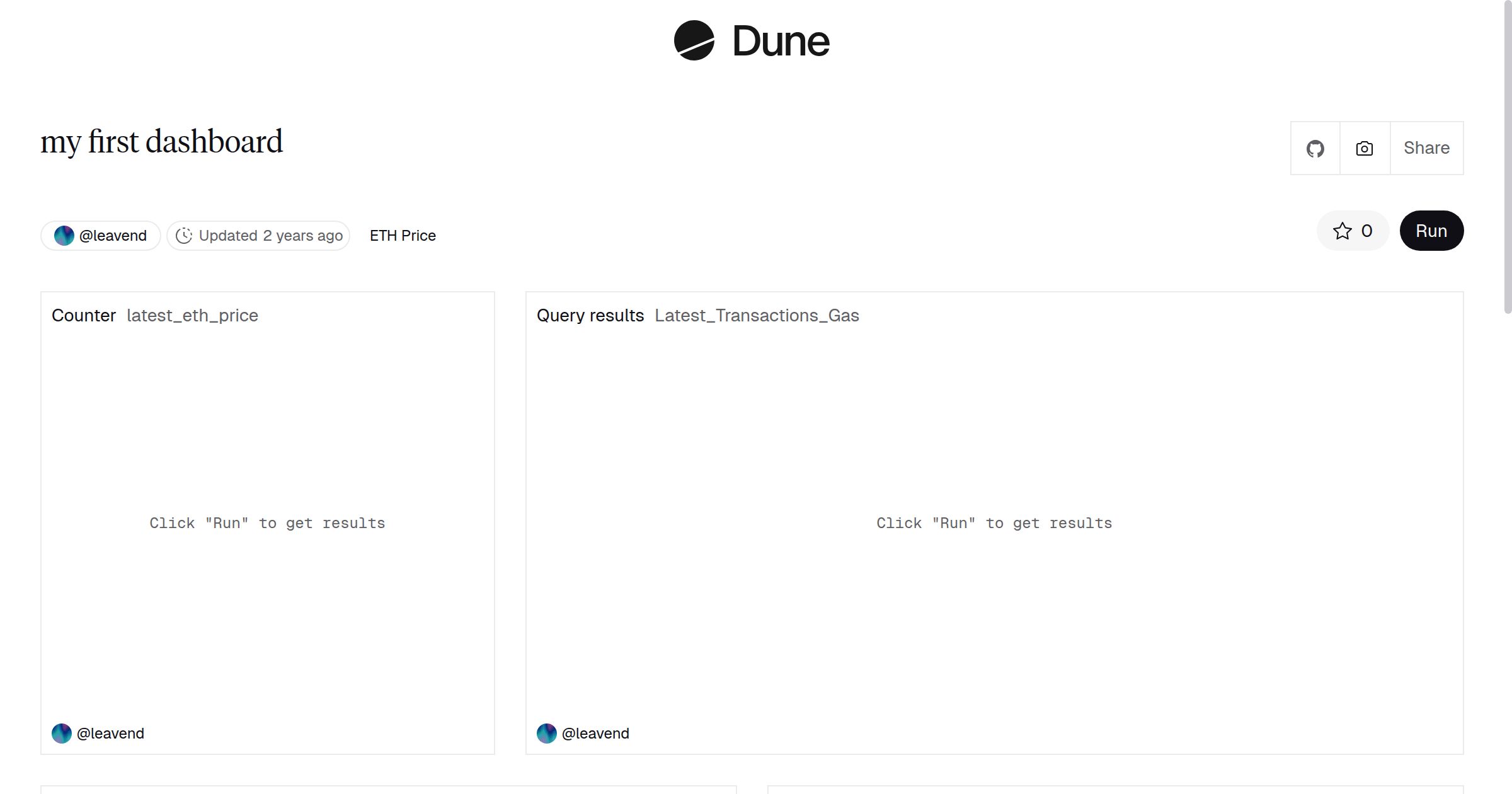Click the avatar under the Counter widget
Image resolution: width=1512 pixels, height=794 pixels.
63,733
